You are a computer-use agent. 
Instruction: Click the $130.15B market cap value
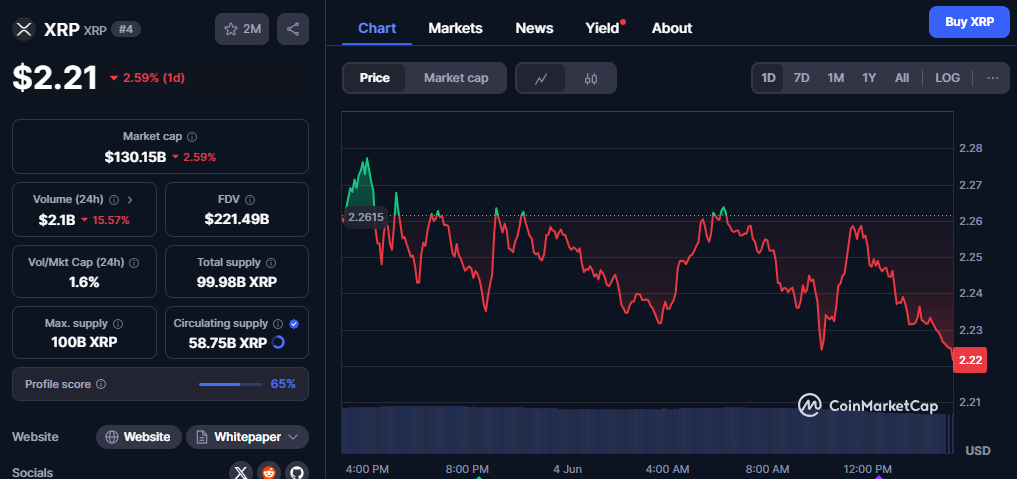pos(135,157)
